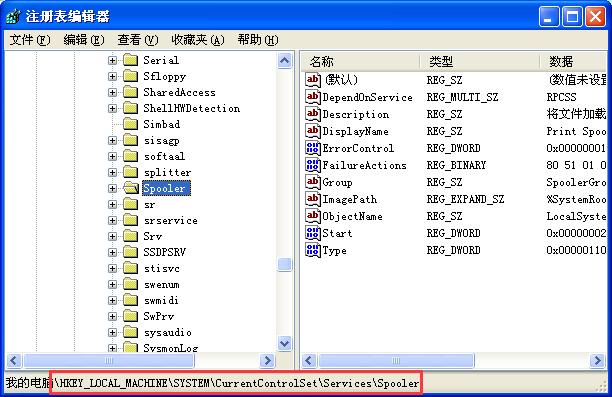
Task: Click the splitter folder icon
Action: (130, 172)
